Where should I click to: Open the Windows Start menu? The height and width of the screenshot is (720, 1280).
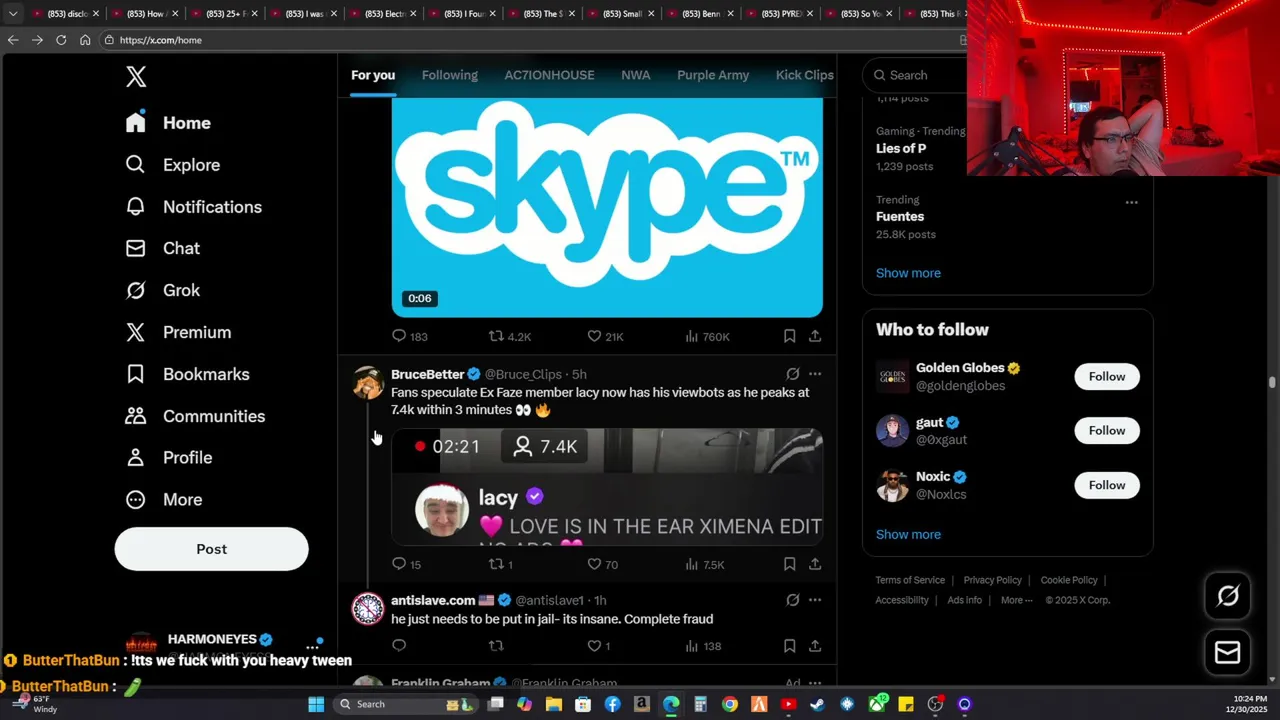[x=316, y=704]
